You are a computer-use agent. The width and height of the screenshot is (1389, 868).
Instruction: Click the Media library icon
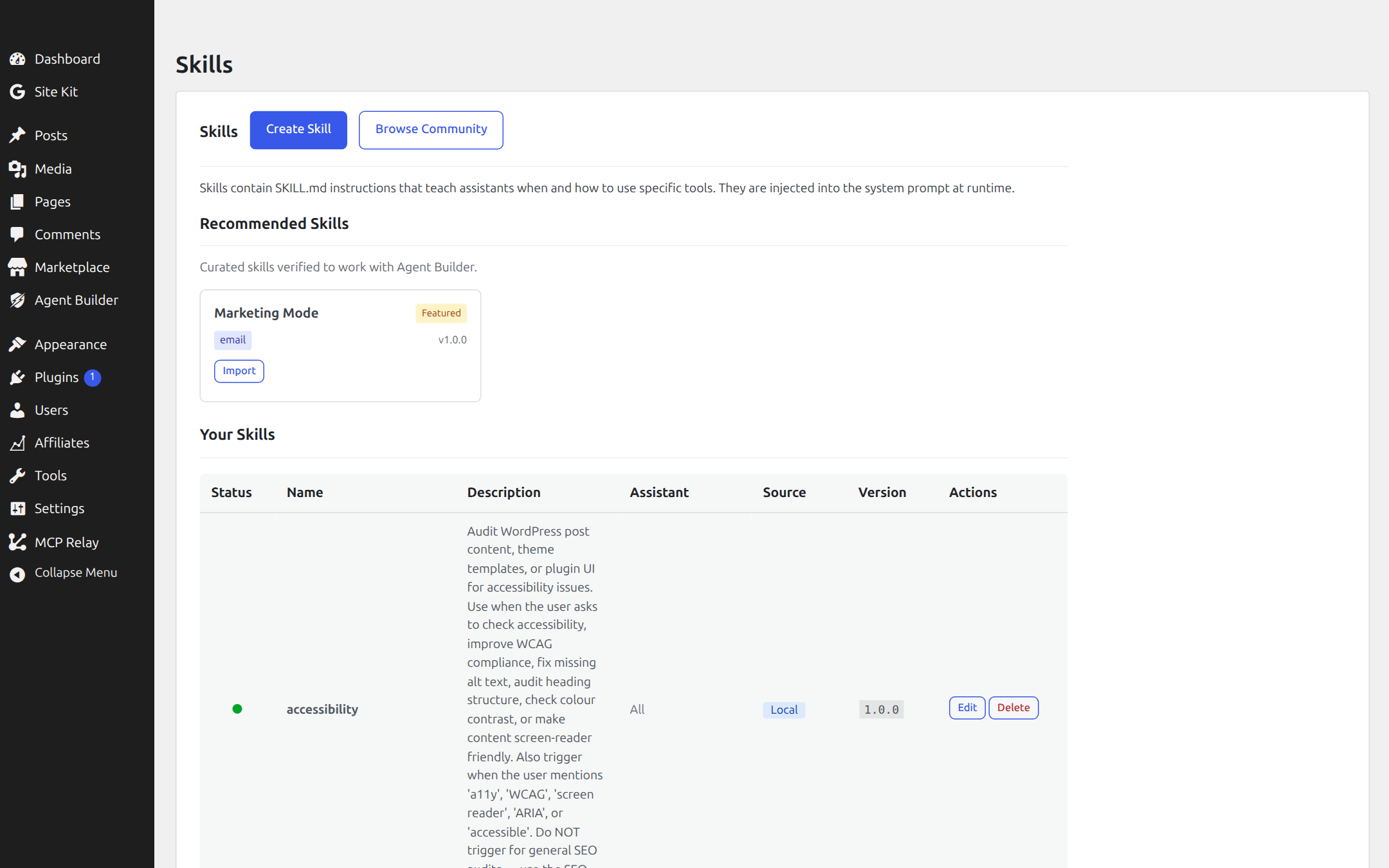17,169
